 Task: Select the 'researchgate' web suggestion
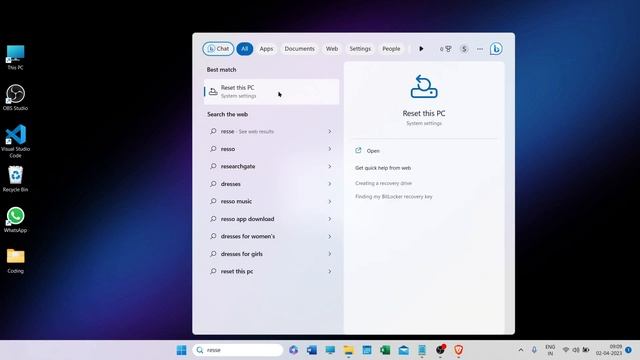pyautogui.click(x=271, y=167)
